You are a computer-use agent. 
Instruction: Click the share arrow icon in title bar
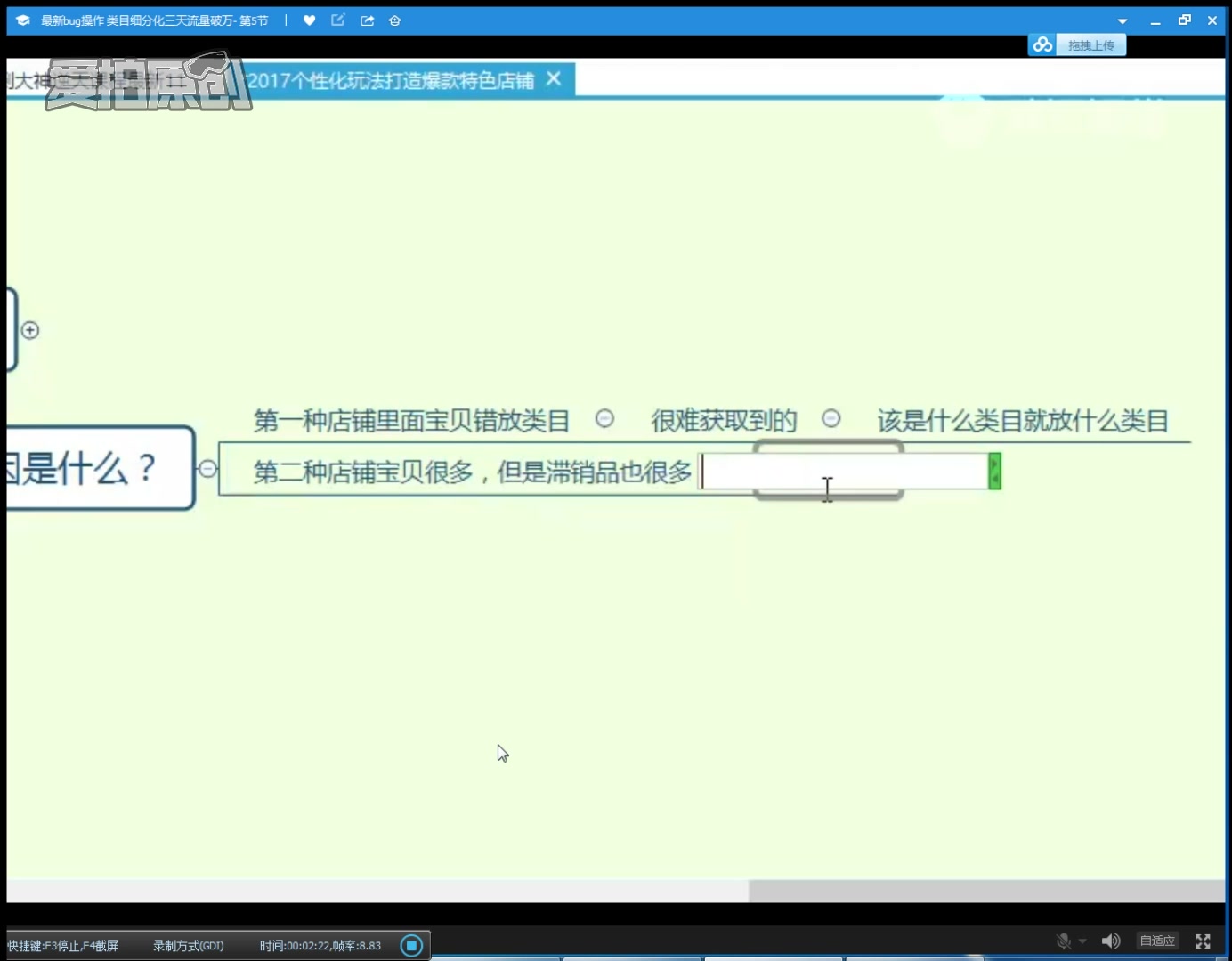coord(367,20)
